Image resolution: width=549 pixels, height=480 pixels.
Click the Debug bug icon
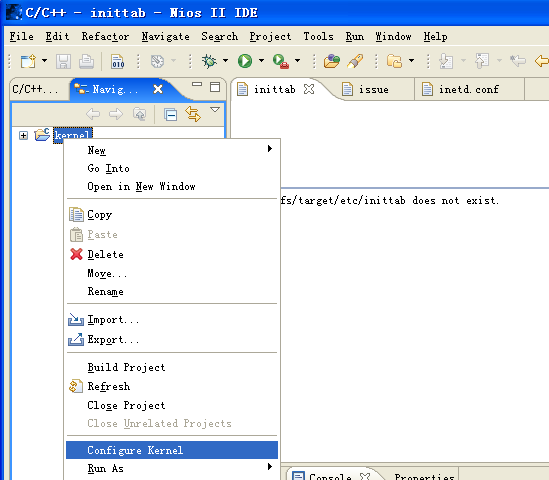[x=209, y=61]
